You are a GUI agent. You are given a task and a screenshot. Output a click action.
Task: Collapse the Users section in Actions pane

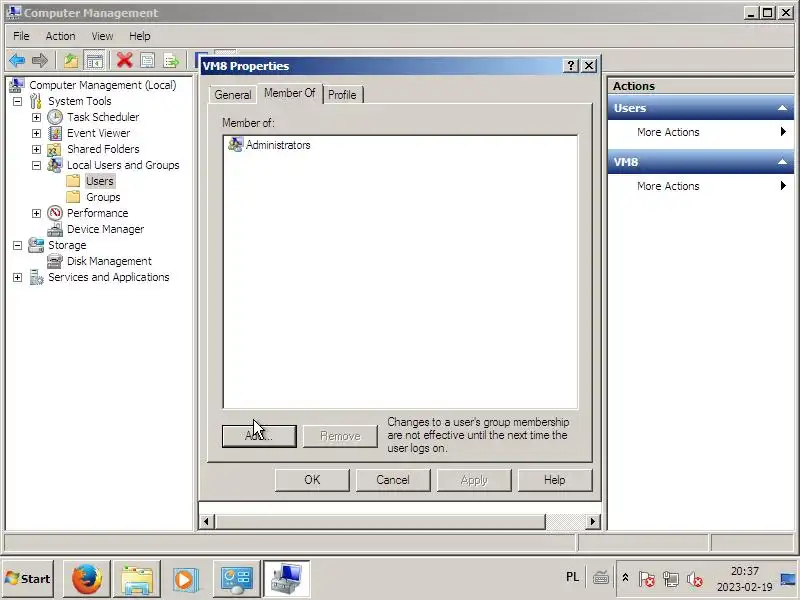pos(782,108)
